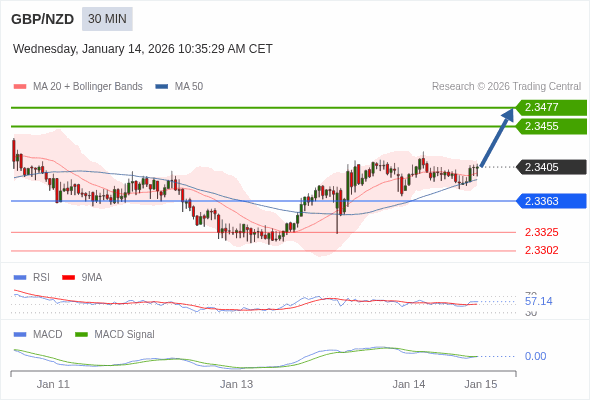Click the red 9MA legend swatch
Image resolution: width=590 pixels, height=400 pixels.
click(68, 278)
